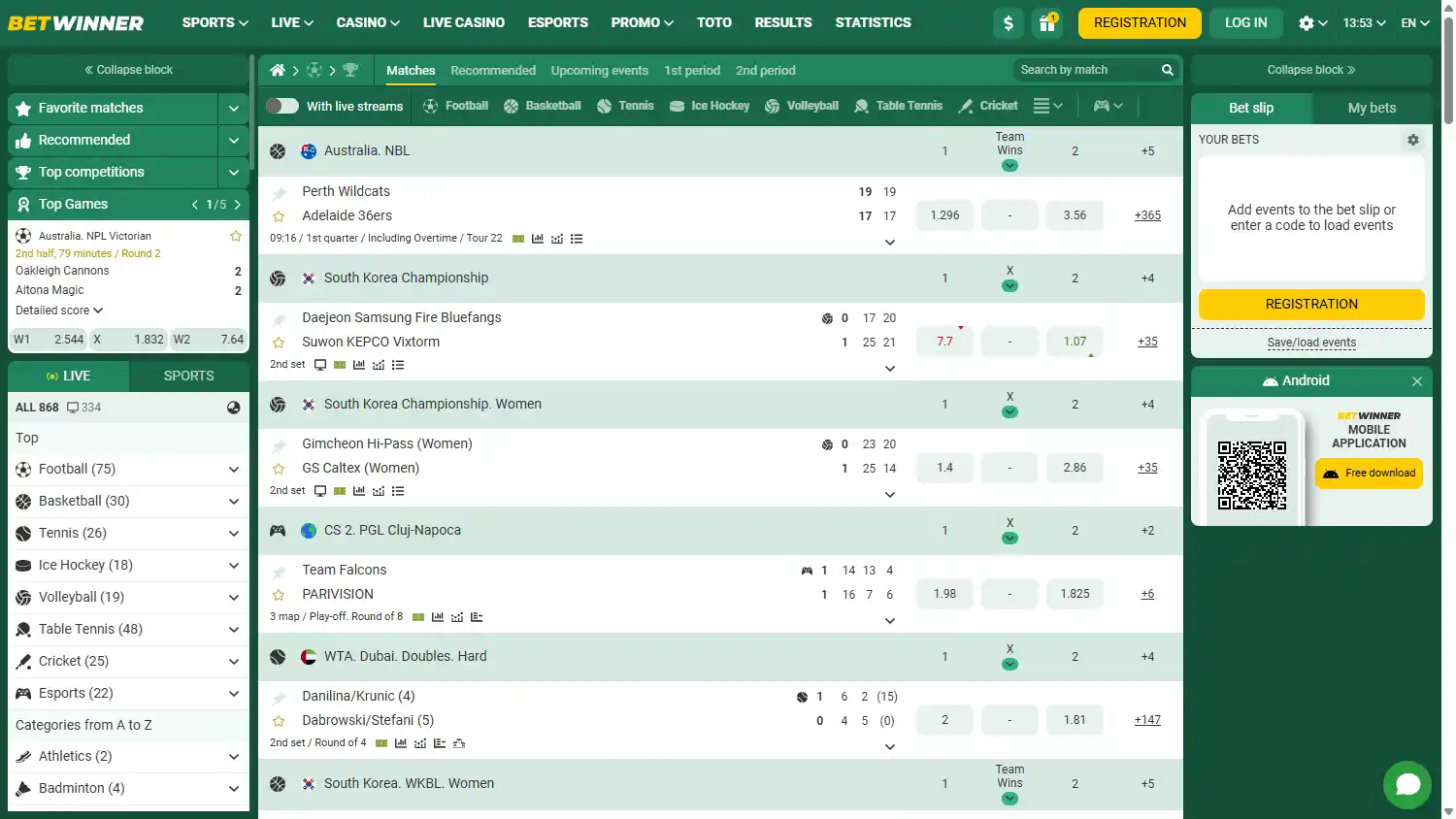Collapse the left sidebar block
This screenshot has width=1456, height=819.
(x=128, y=70)
